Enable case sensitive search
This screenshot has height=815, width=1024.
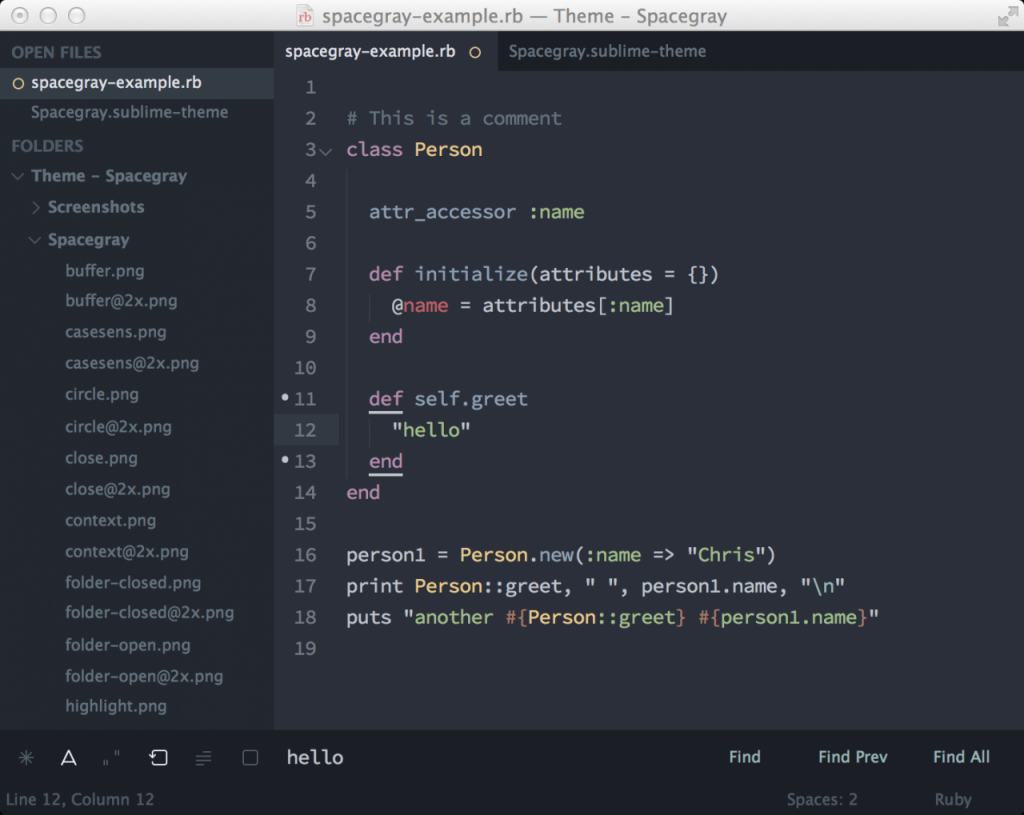68,758
